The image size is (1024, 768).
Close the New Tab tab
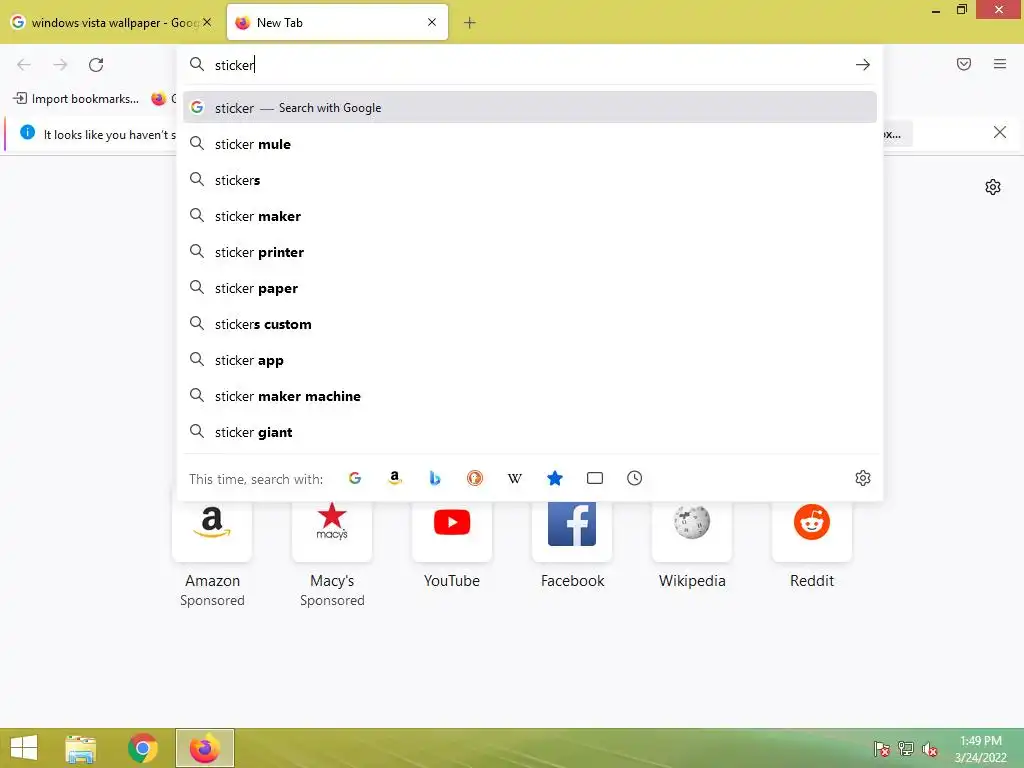pos(432,22)
